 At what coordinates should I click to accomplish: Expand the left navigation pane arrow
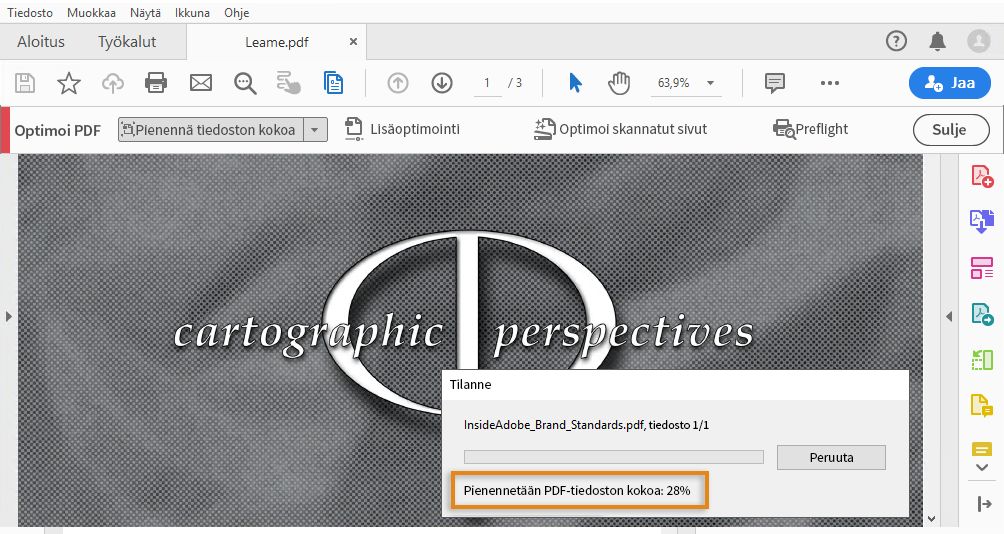(8, 316)
